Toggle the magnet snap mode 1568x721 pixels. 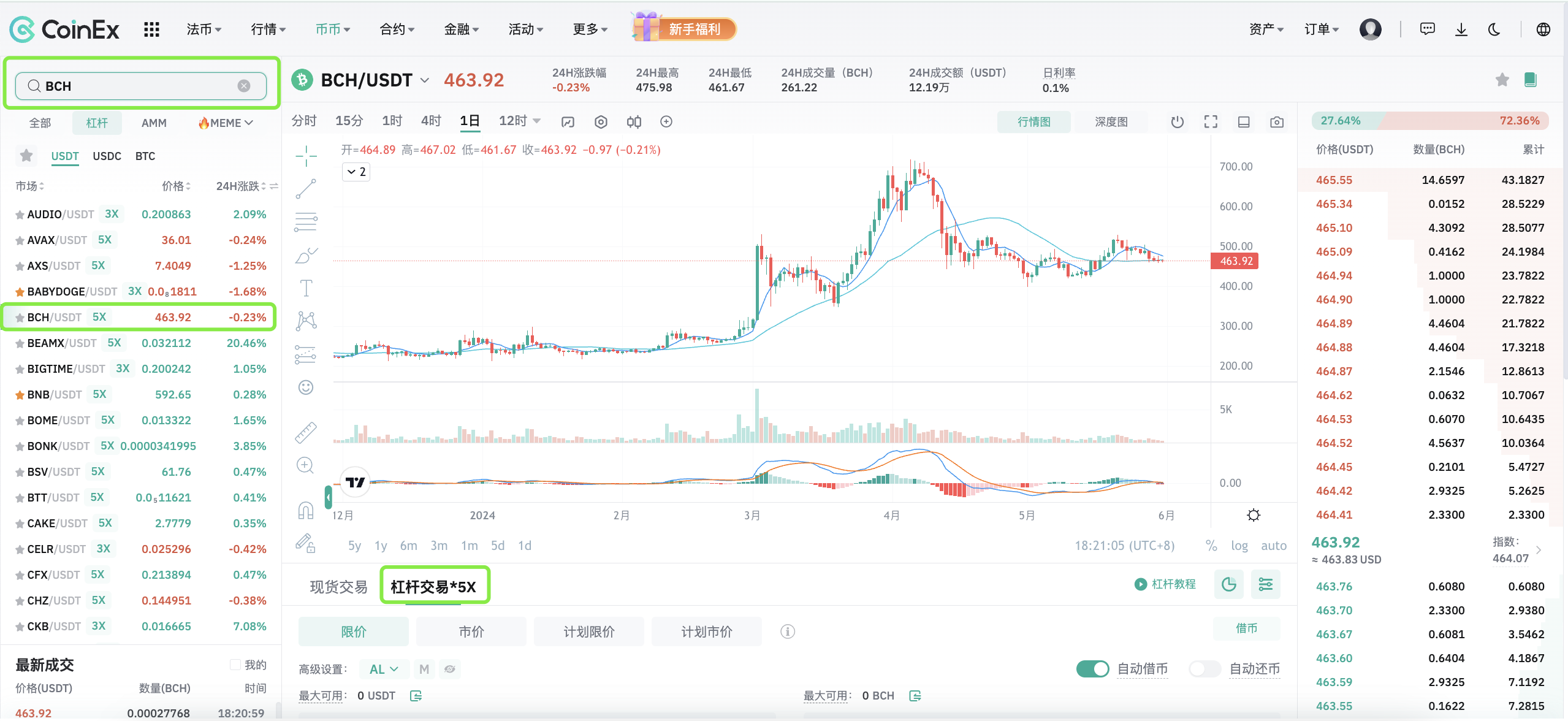click(x=306, y=510)
